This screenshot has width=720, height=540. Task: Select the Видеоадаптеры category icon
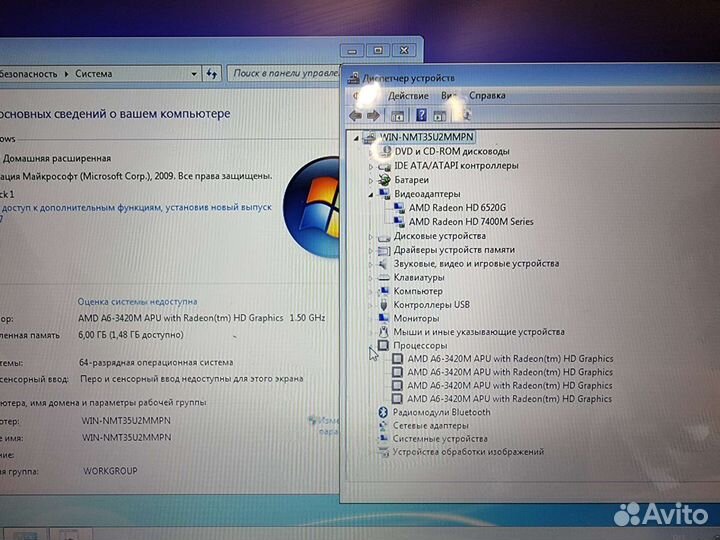(x=384, y=194)
